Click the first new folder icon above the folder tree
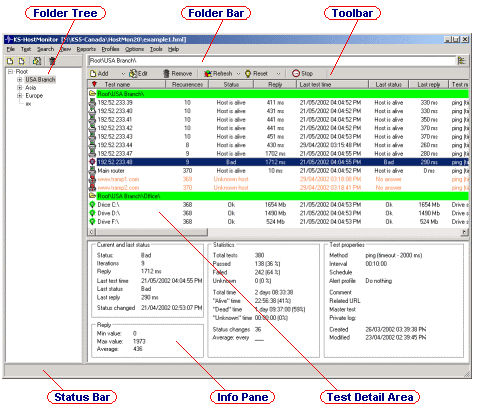 click(x=10, y=61)
